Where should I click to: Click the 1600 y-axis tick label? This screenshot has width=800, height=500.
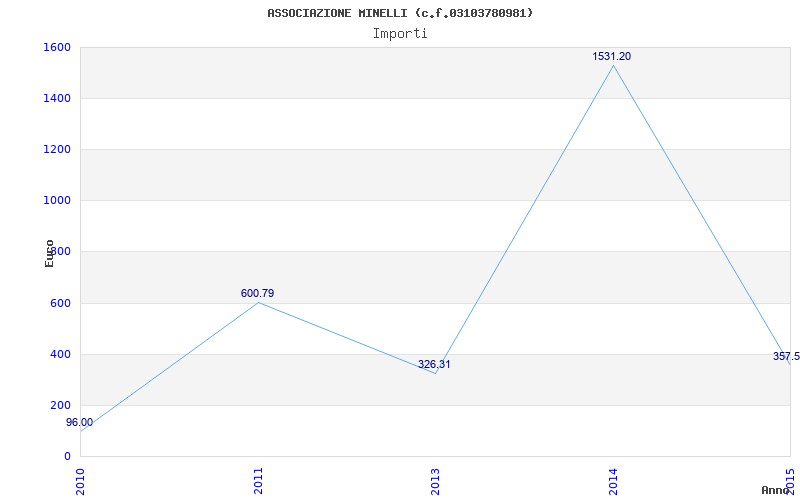pyautogui.click(x=57, y=47)
